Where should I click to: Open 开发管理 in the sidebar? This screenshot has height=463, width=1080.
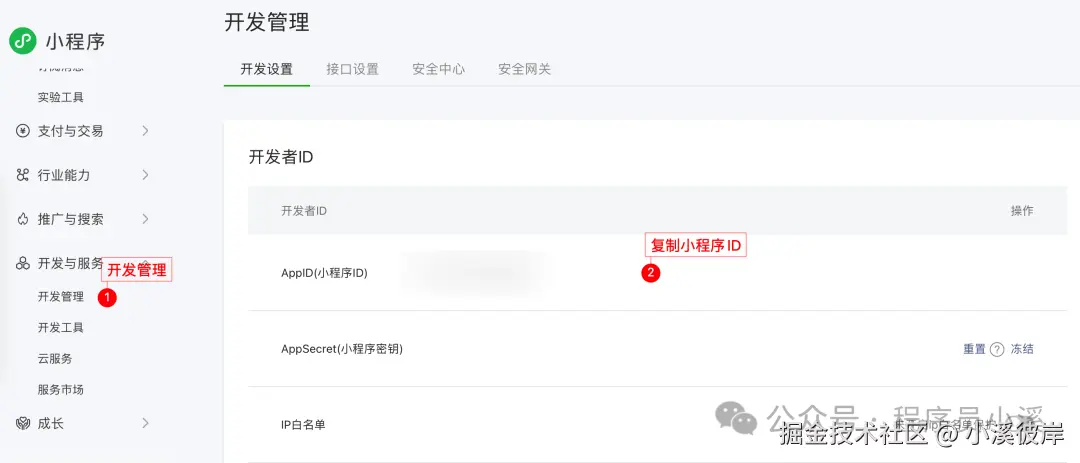(x=61, y=297)
